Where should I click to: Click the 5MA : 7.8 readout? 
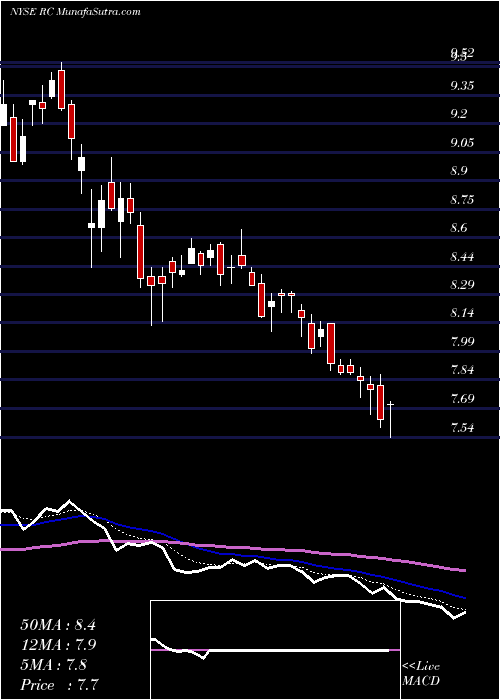pos(54,665)
